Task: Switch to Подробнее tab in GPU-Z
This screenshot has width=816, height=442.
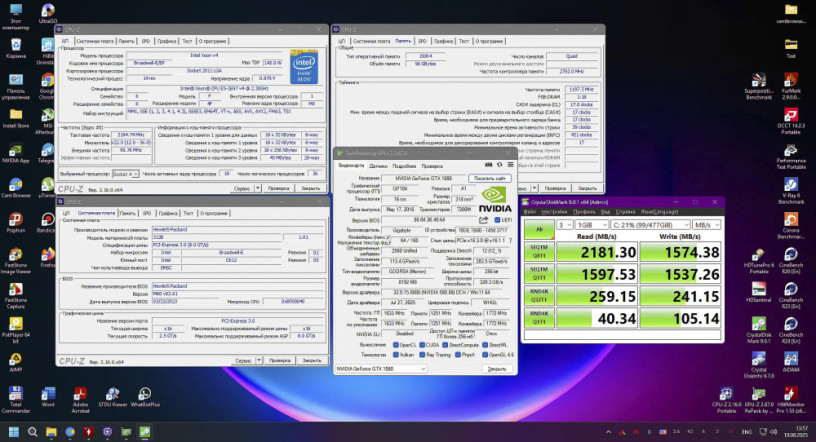Action: pos(404,166)
